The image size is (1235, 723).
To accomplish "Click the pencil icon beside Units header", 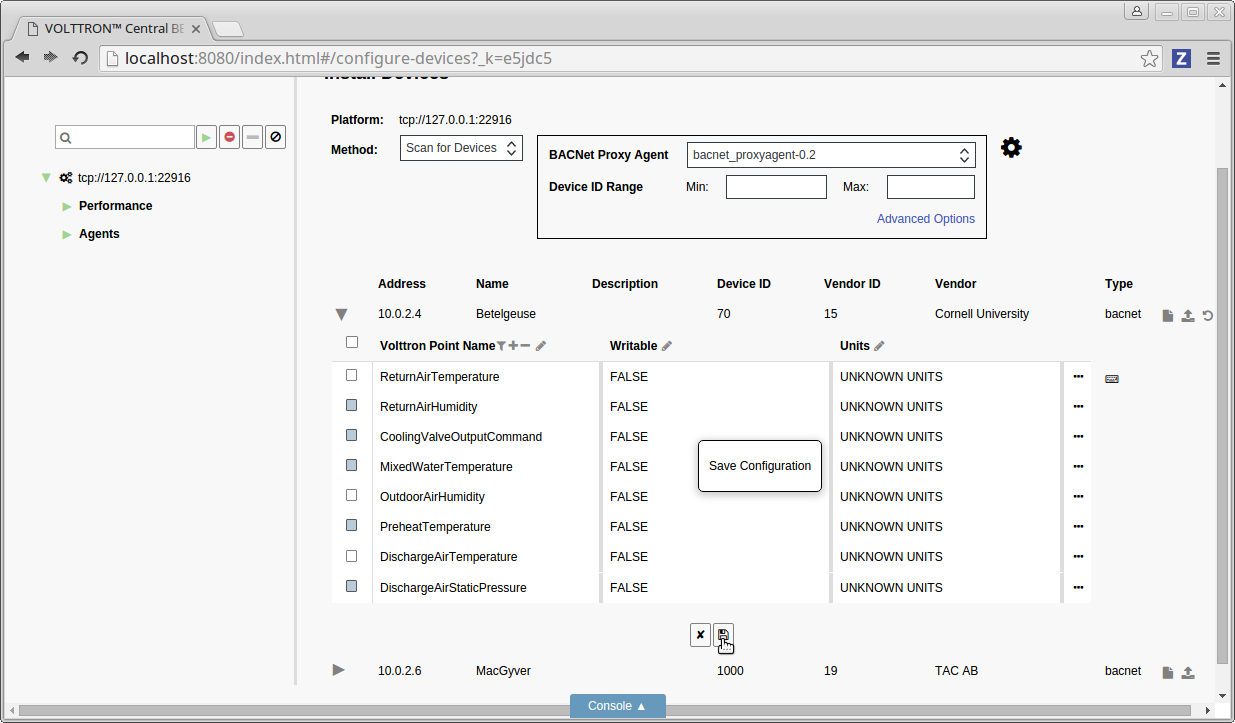I will tap(879, 346).
